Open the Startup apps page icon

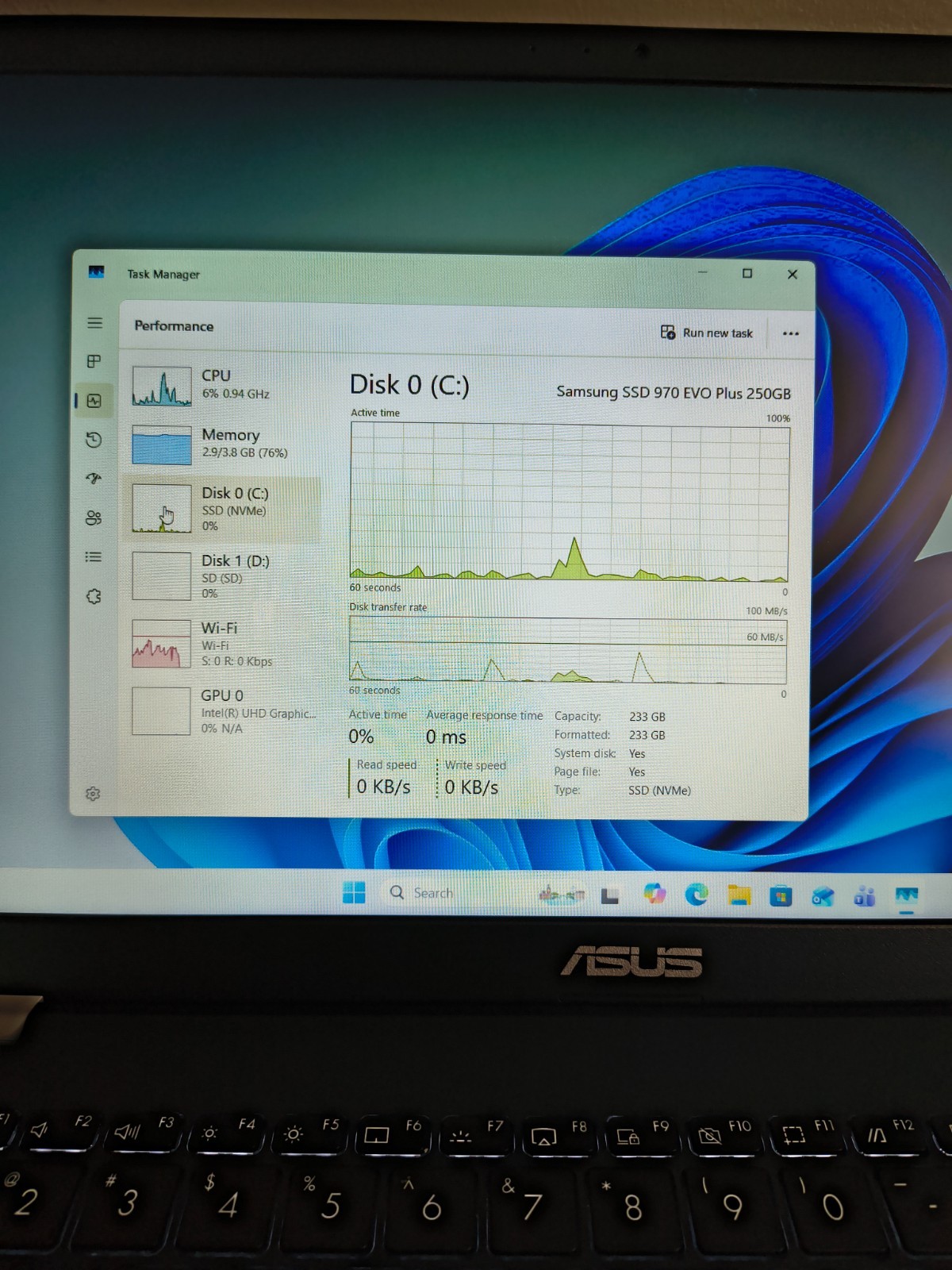(x=94, y=478)
